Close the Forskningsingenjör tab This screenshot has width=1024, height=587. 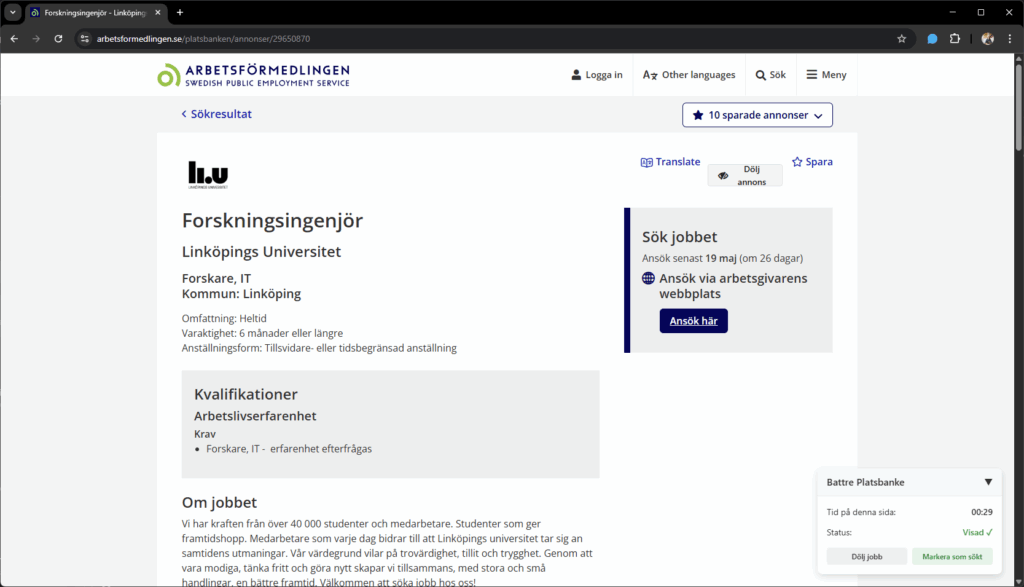(x=158, y=12)
